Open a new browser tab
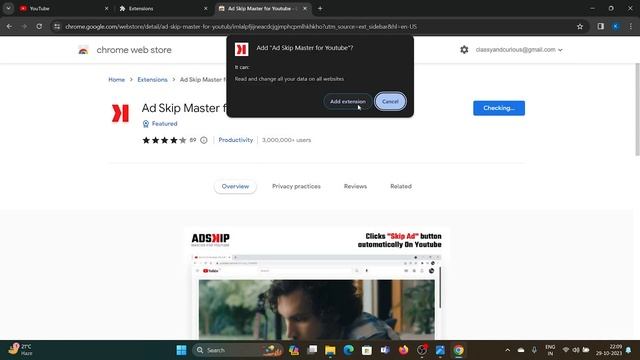This screenshot has width=640, height=360. [x=320, y=9]
